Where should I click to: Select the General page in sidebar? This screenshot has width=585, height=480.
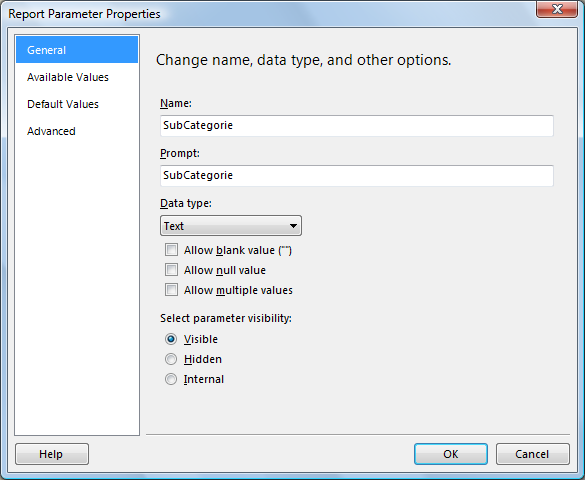point(77,50)
